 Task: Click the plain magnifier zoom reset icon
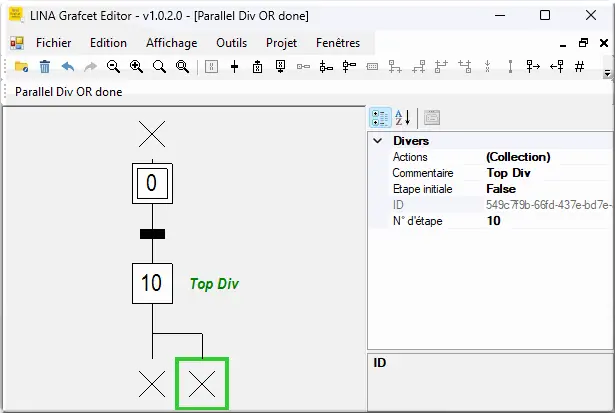pos(159,67)
